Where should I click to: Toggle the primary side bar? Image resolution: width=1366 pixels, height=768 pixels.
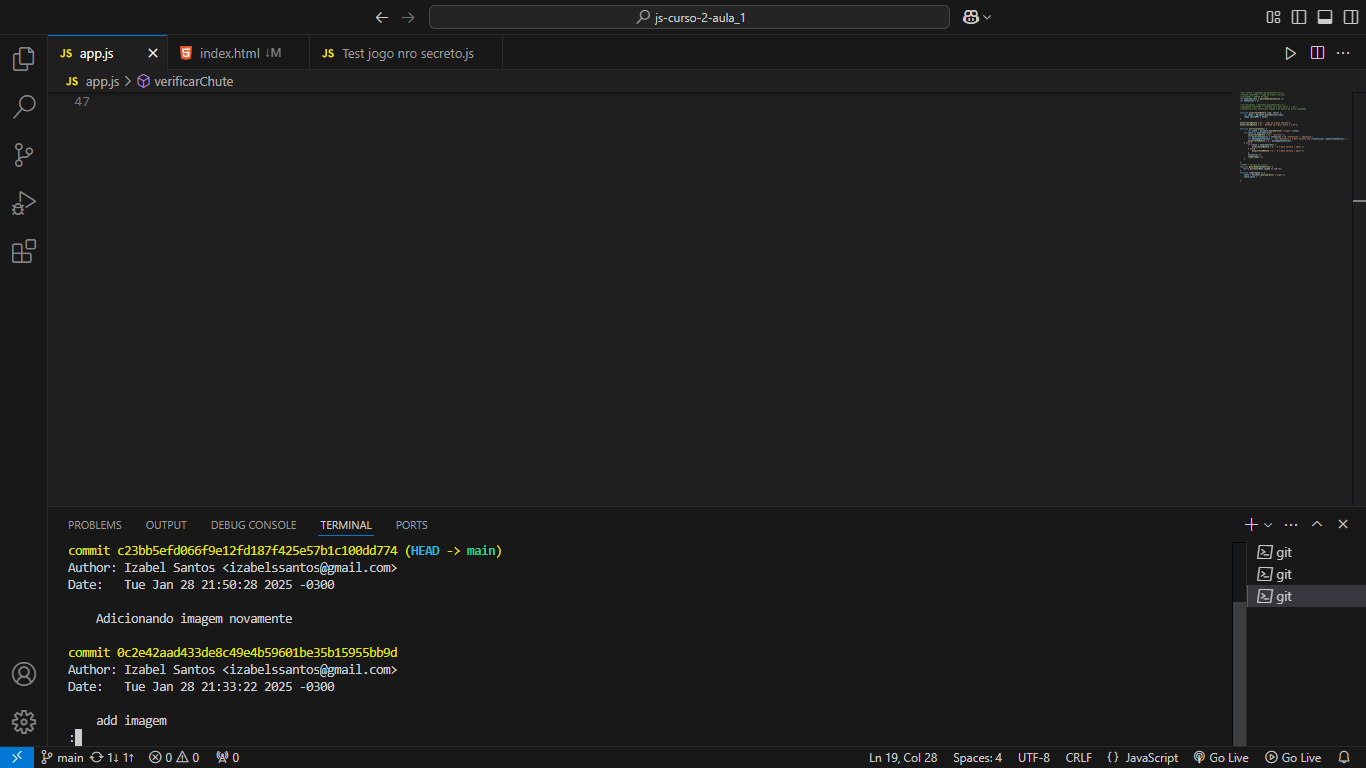click(x=1299, y=17)
